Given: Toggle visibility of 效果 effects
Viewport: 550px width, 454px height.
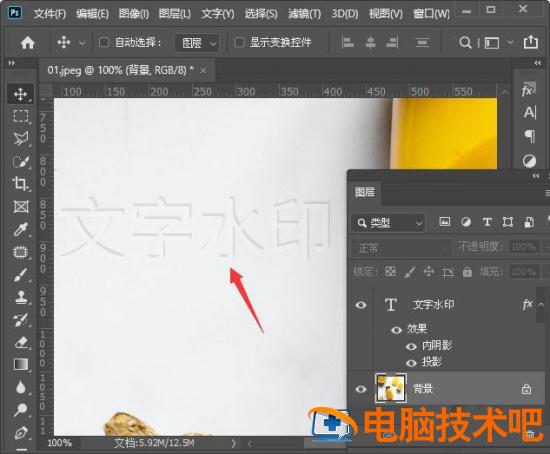Looking at the screenshot, I should (x=396, y=330).
